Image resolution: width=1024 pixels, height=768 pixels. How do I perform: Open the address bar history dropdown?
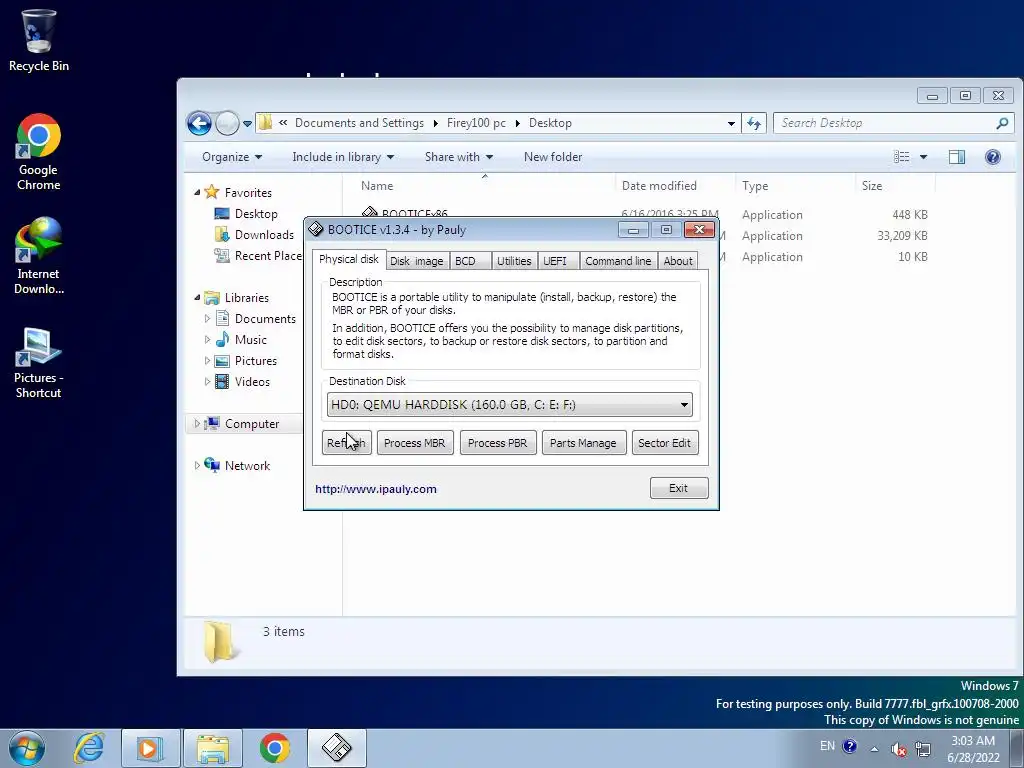(731, 123)
